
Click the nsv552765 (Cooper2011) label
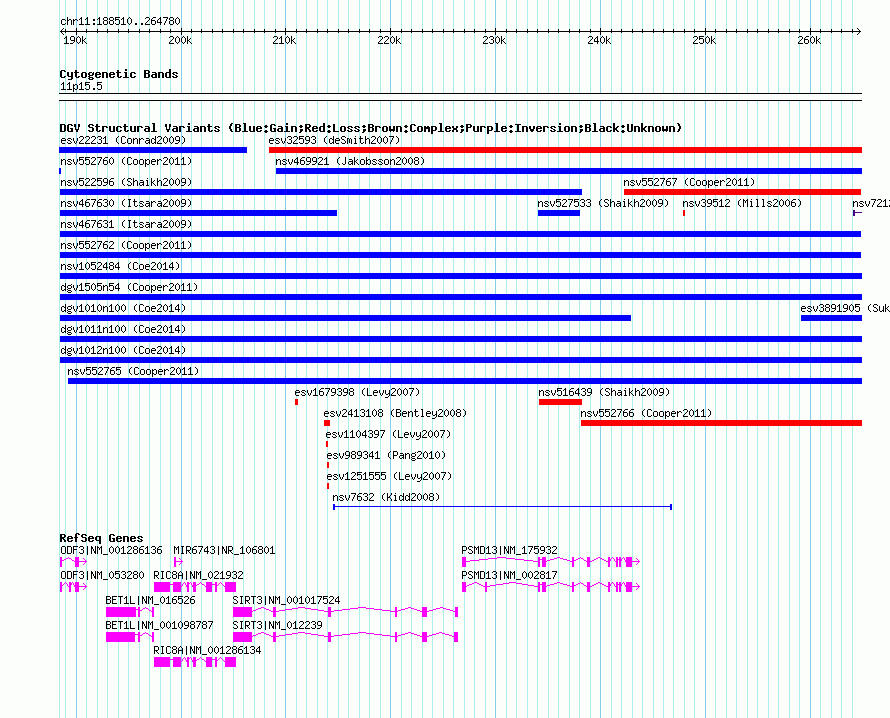133,371
